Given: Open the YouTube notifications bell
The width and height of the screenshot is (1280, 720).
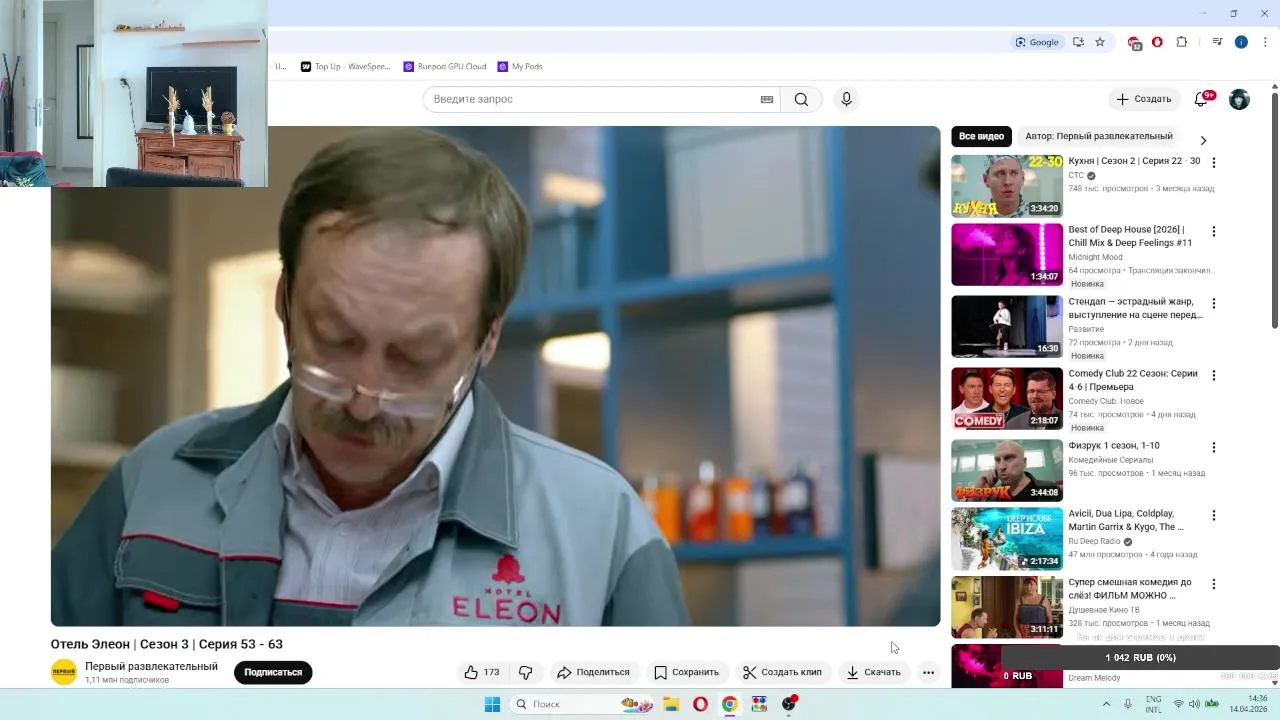Looking at the screenshot, I should coord(1202,99).
